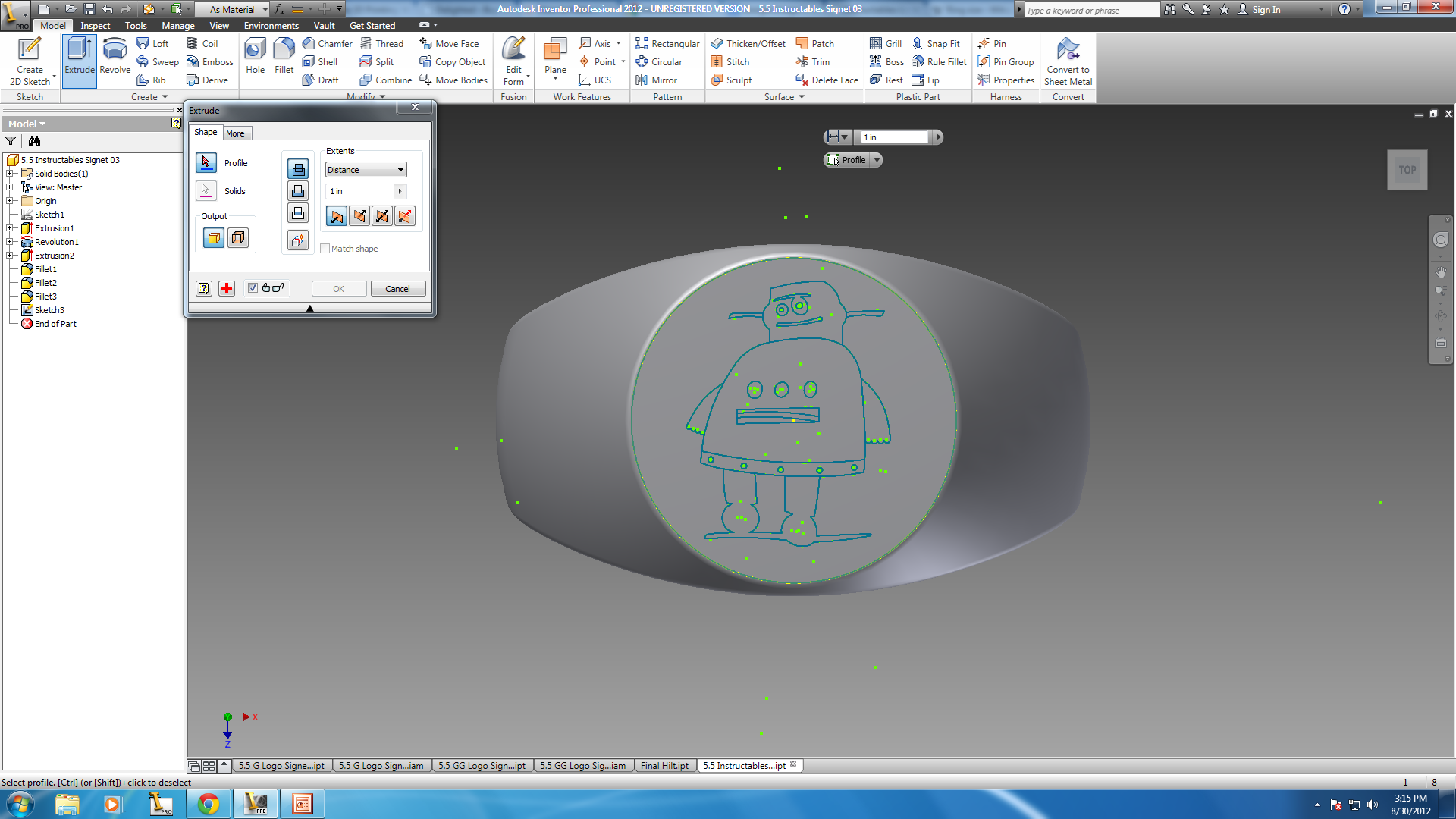Collapse the Extrude dialog with bottom arrow

pos(309,308)
